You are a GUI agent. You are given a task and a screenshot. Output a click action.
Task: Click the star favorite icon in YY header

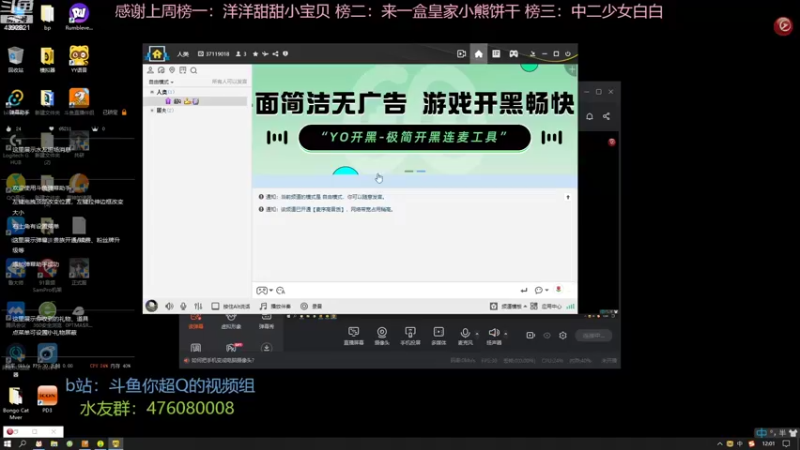tap(256, 54)
